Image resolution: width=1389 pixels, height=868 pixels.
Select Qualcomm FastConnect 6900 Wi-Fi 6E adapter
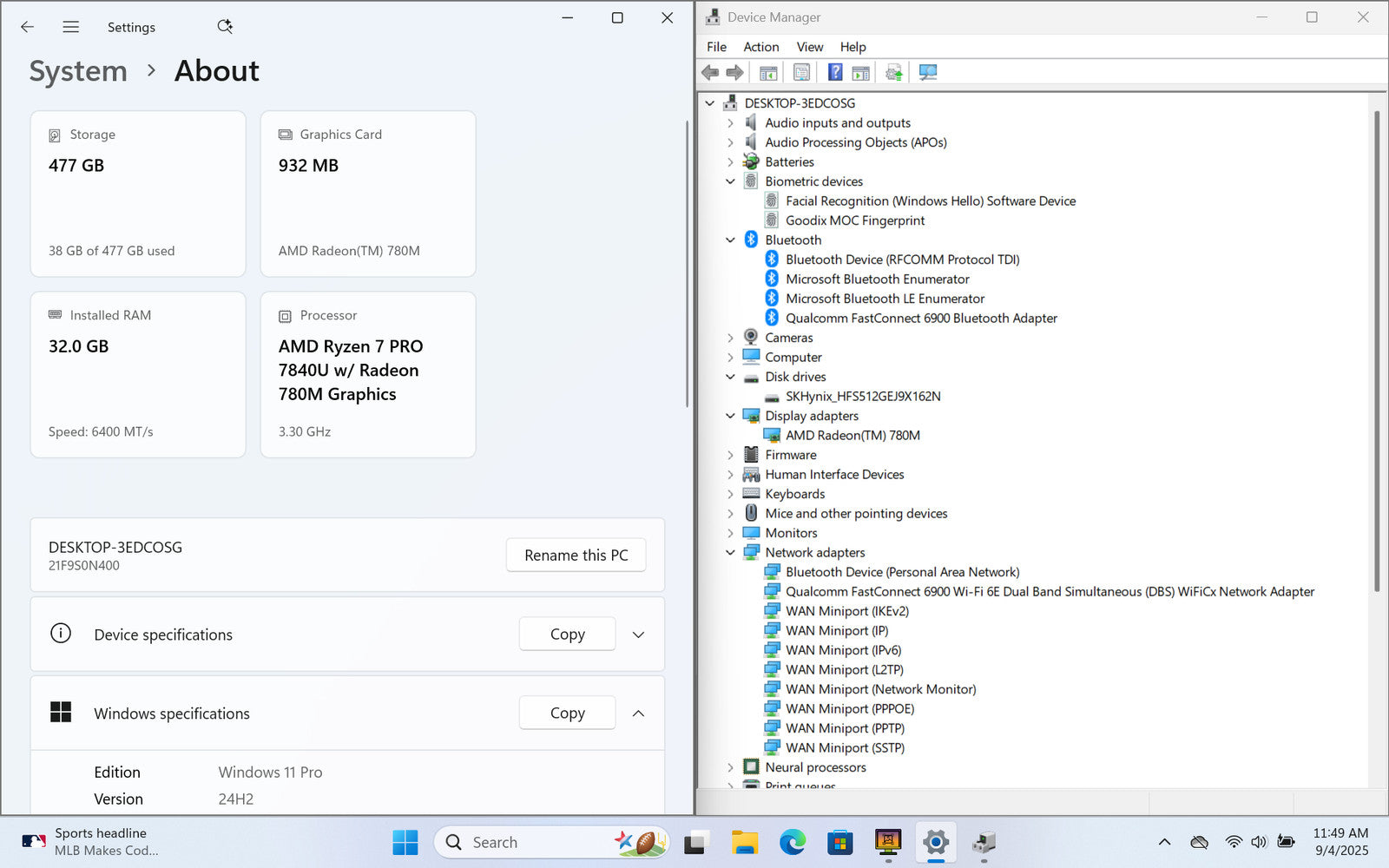tap(1050, 592)
